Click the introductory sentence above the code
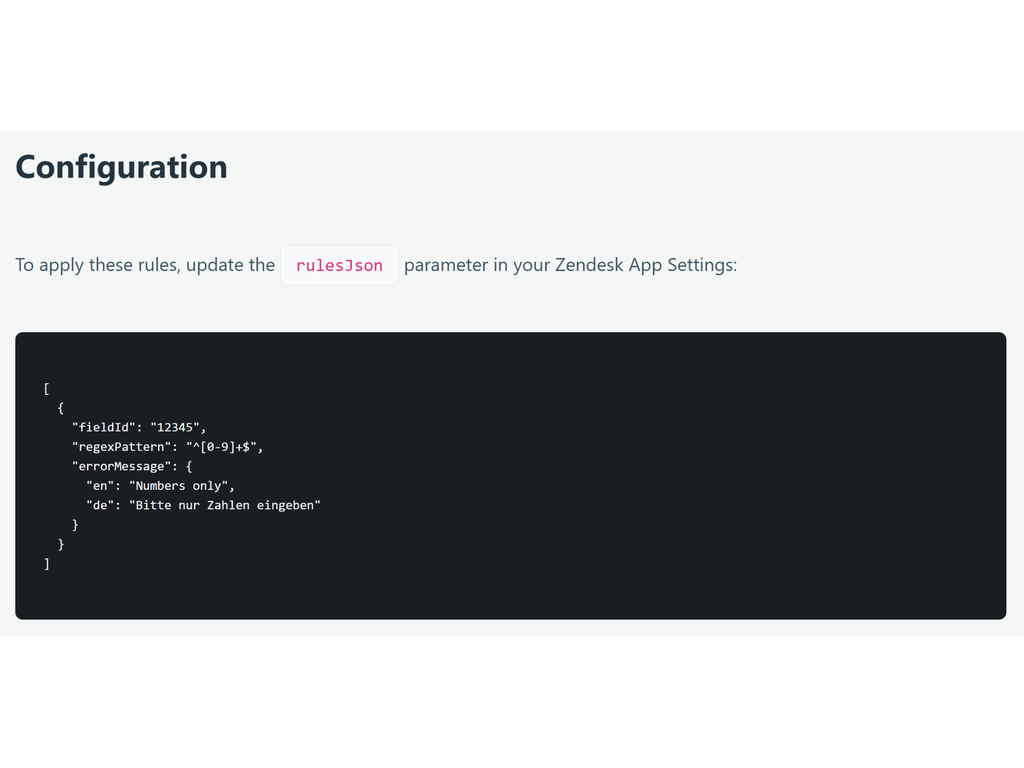The height and width of the screenshot is (768, 1024). click(x=145, y=265)
